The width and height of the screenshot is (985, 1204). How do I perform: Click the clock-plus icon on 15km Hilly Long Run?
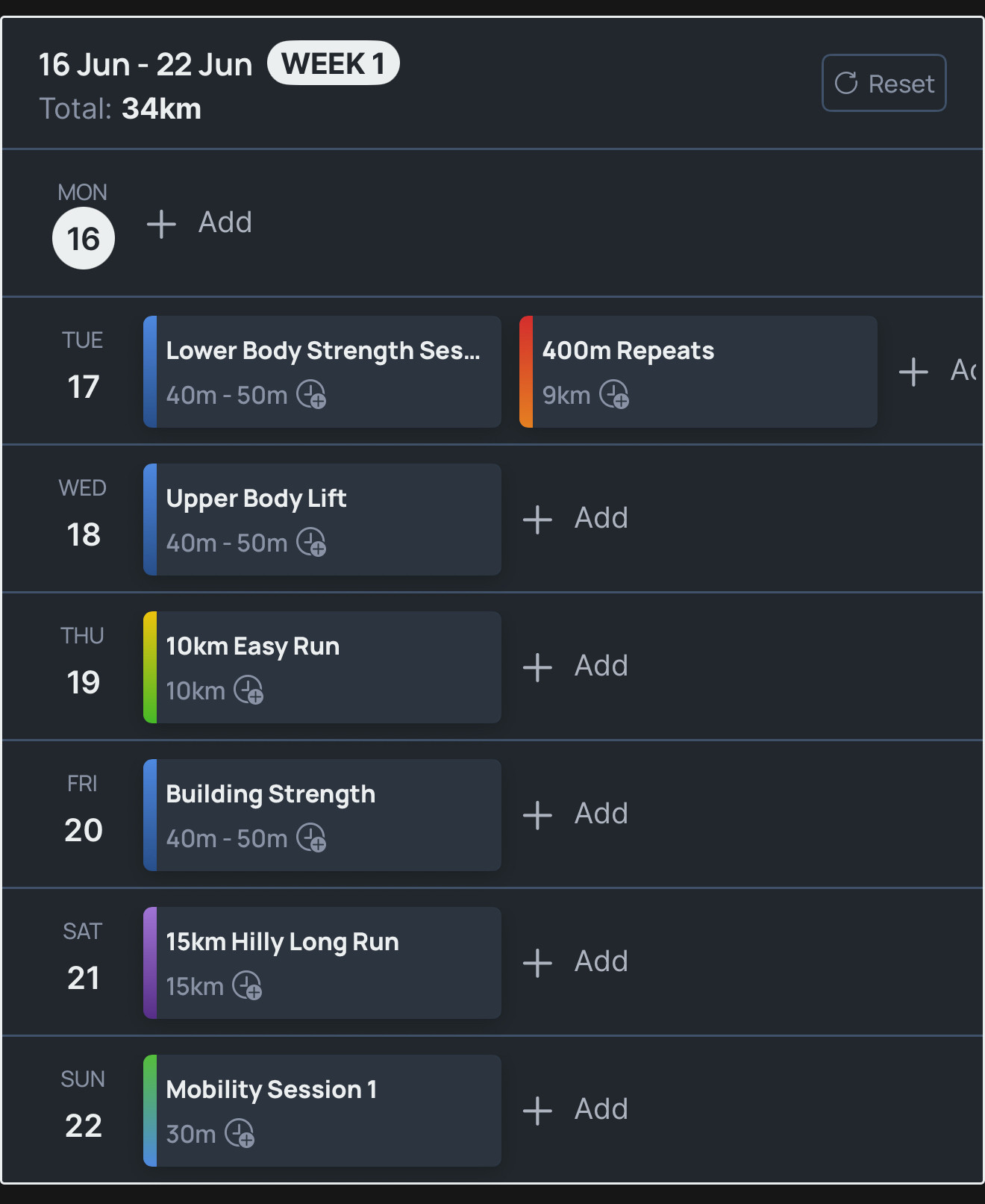tap(247, 985)
